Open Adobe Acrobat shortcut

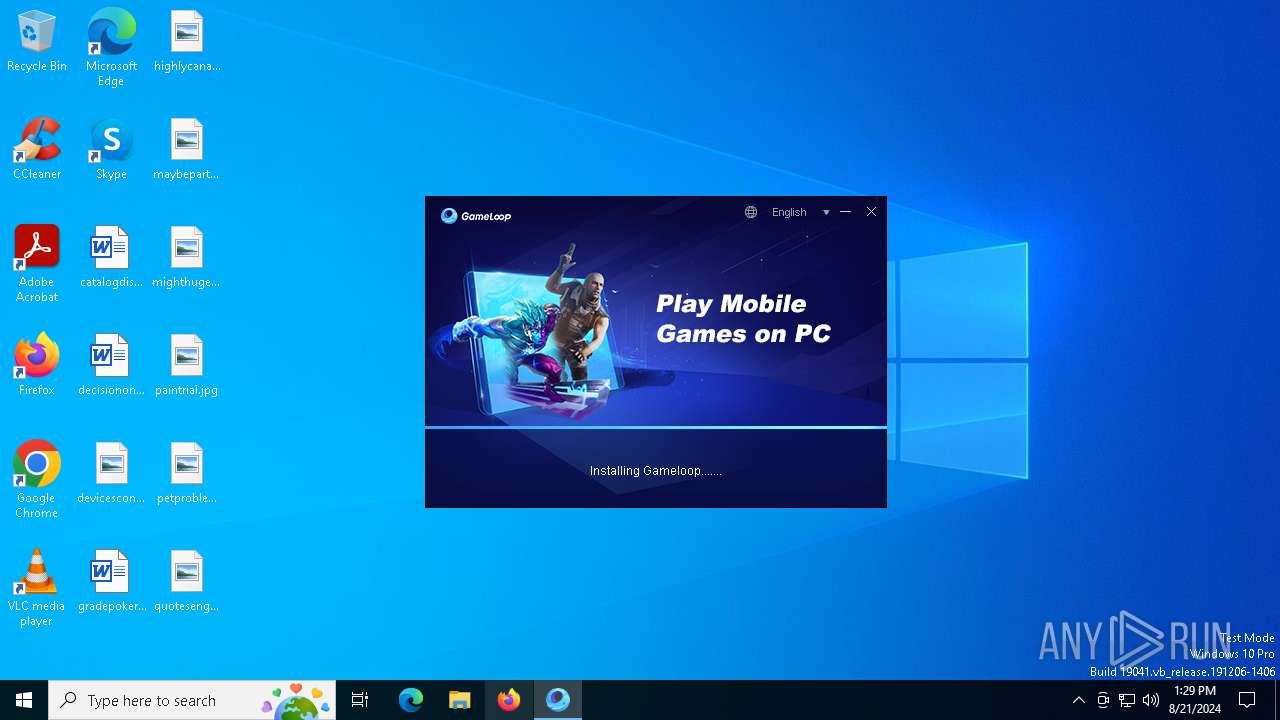pos(37,264)
